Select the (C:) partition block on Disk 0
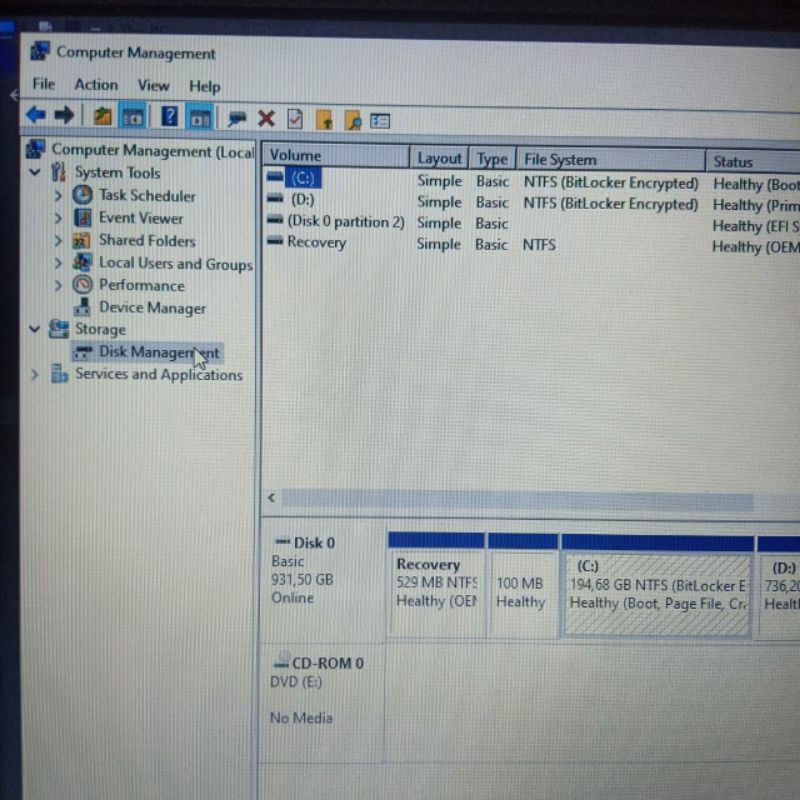 click(657, 594)
